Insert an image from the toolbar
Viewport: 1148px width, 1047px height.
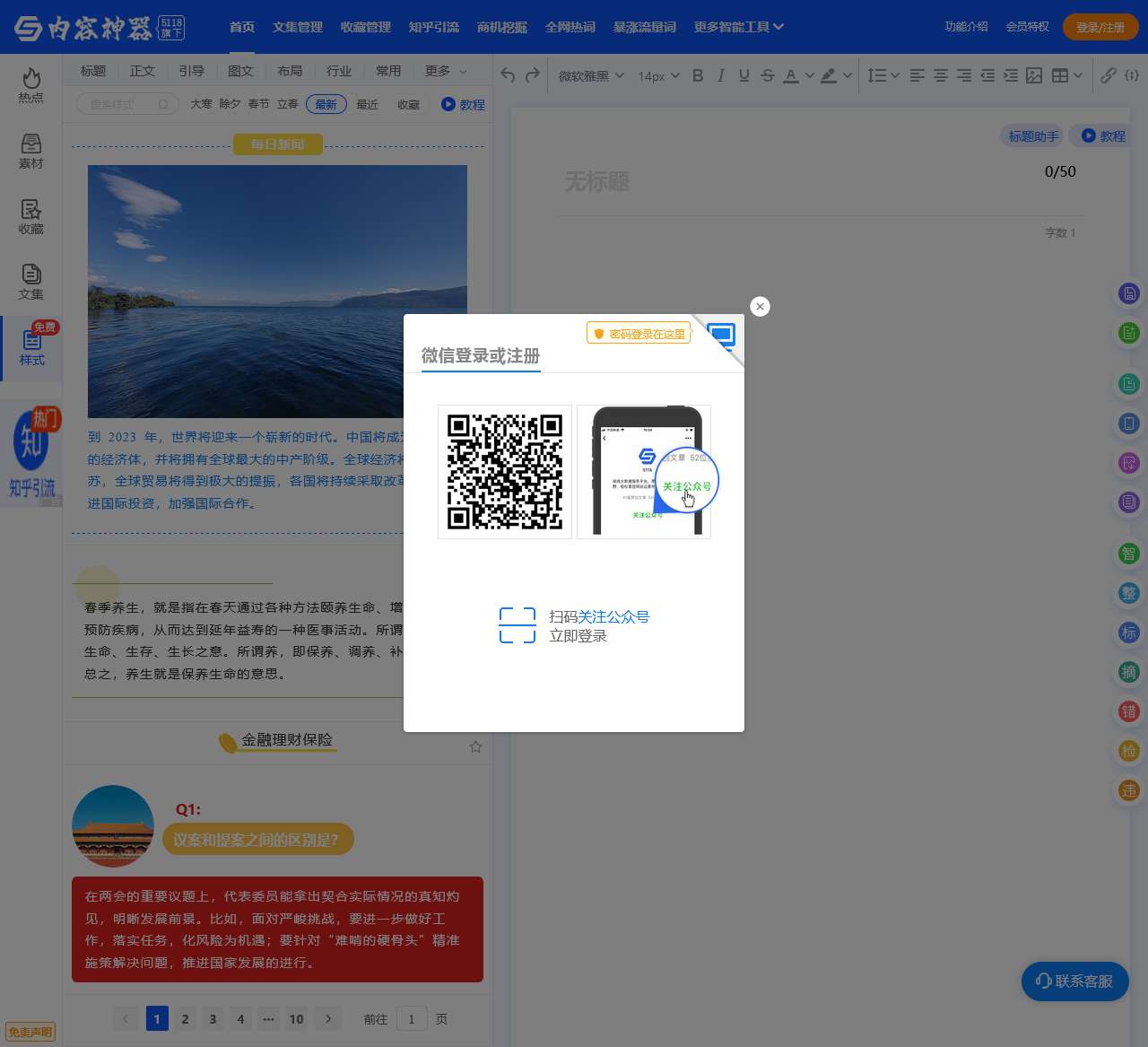coord(1034,76)
